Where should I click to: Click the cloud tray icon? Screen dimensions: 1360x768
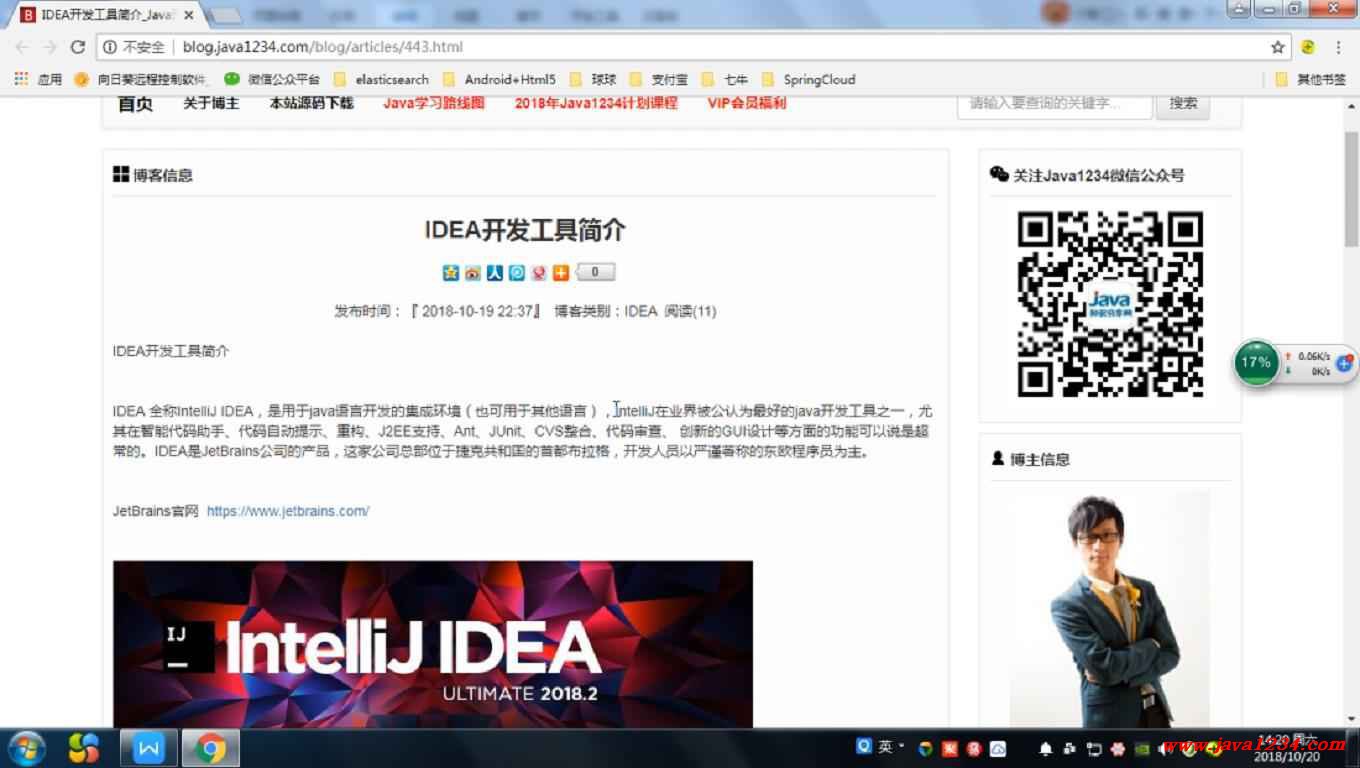(x=998, y=748)
